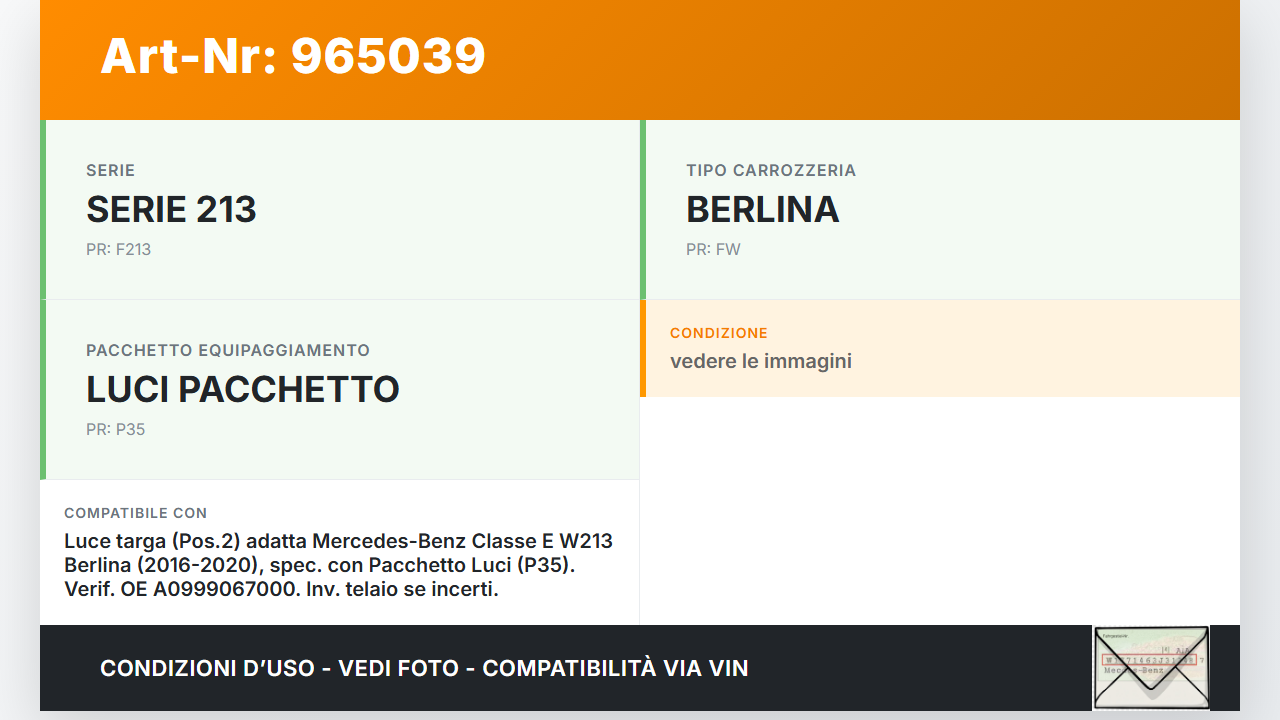Screen dimensions: 1280x720
Task: Click the CONDIZIONI D'USO footer text
Action: [207, 668]
